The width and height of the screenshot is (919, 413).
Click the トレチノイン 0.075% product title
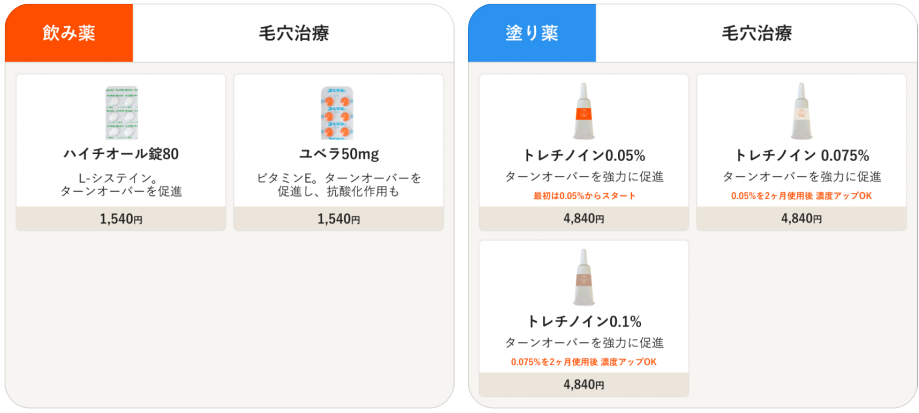(801, 156)
